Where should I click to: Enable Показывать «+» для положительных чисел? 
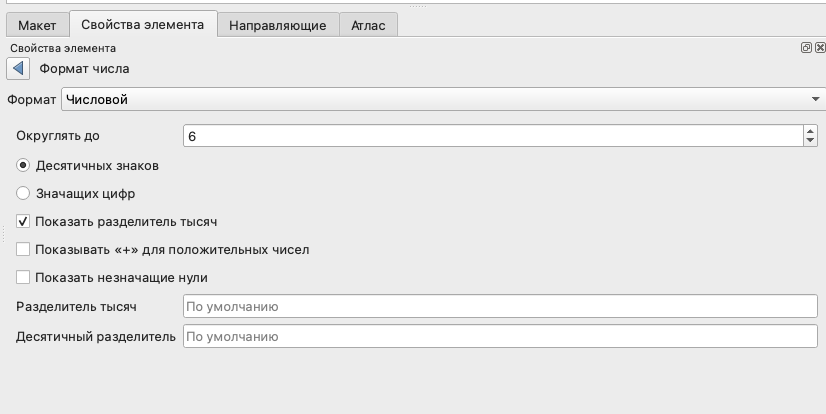click(x=23, y=249)
